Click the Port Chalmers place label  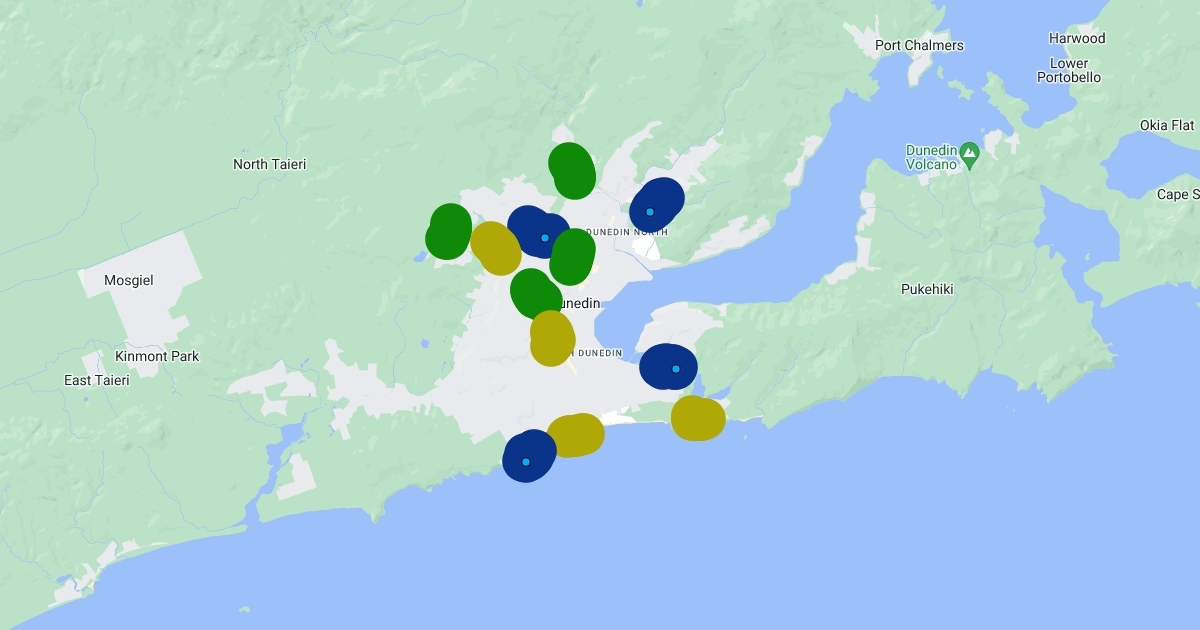point(919,45)
